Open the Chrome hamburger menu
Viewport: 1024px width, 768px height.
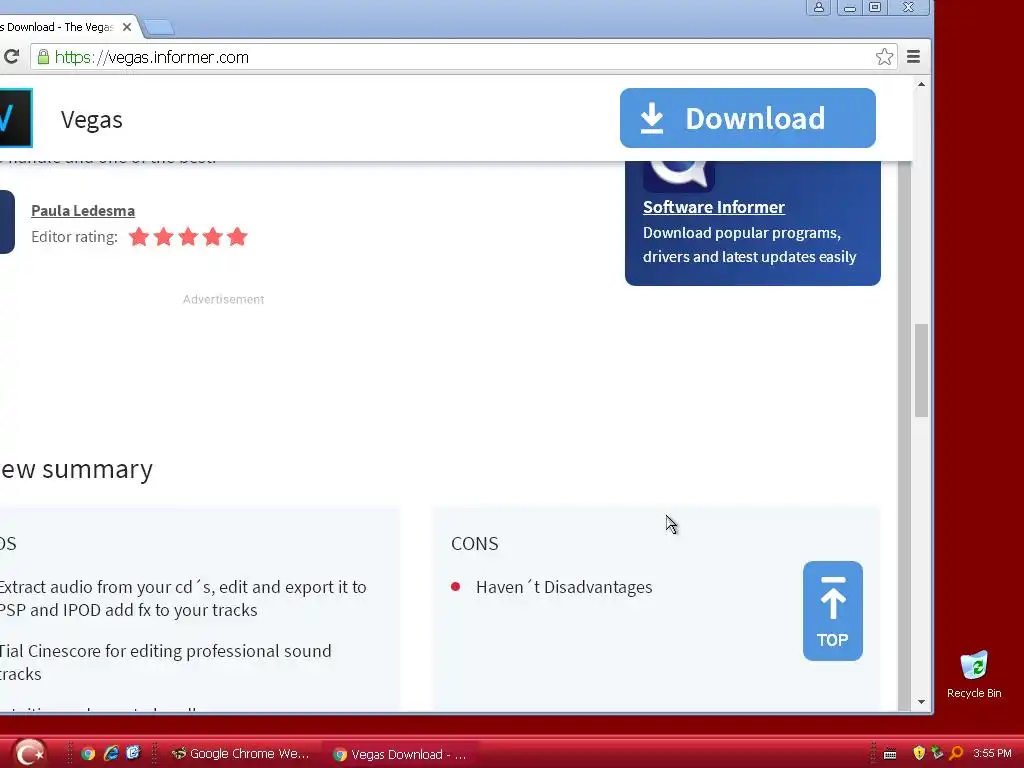914,57
